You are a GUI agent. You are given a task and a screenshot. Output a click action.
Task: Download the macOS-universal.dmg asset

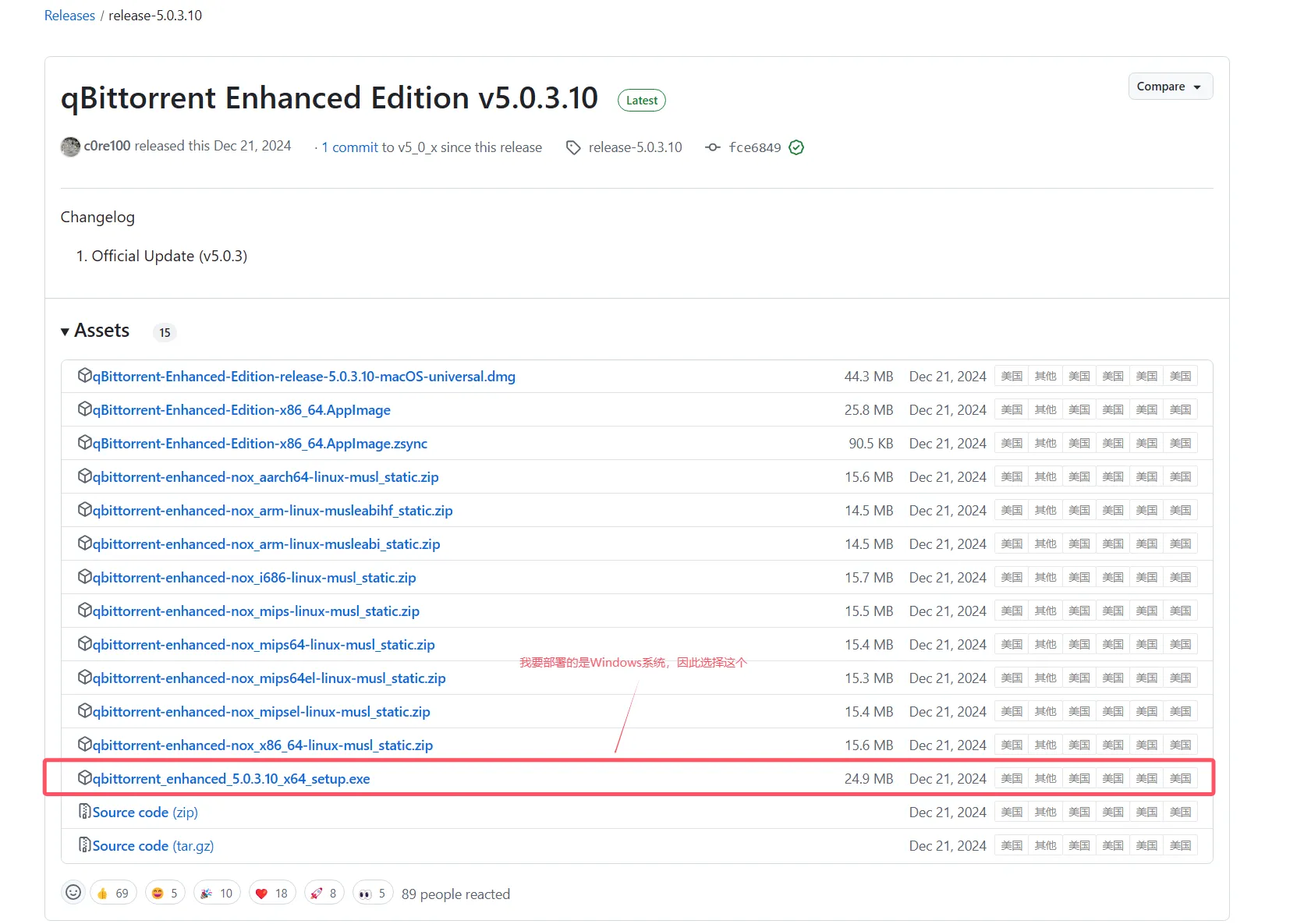click(303, 377)
